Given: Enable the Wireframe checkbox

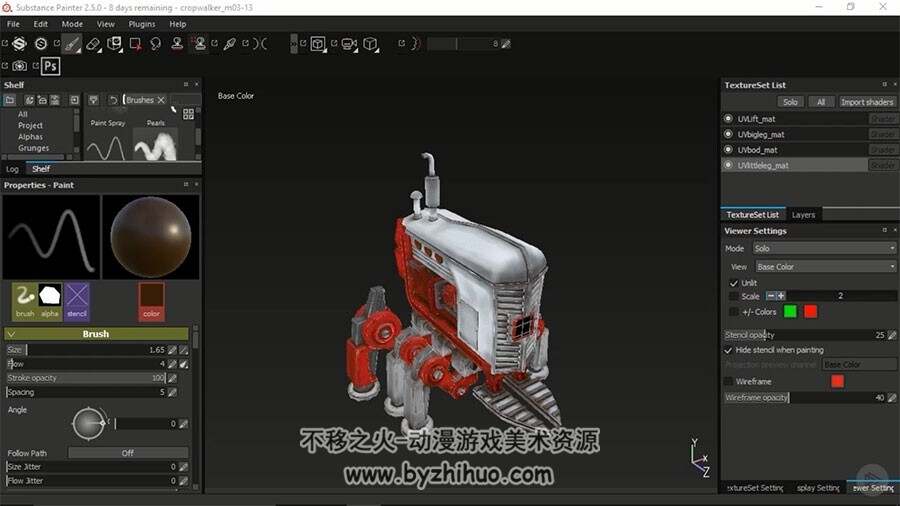Looking at the screenshot, I should [x=728, y=382].
